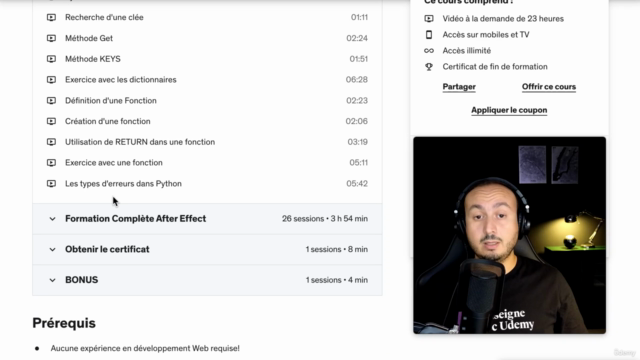Click duration 05:42 of erreurs lesson
Screen dimensions: 640x360
coord(357,184)
